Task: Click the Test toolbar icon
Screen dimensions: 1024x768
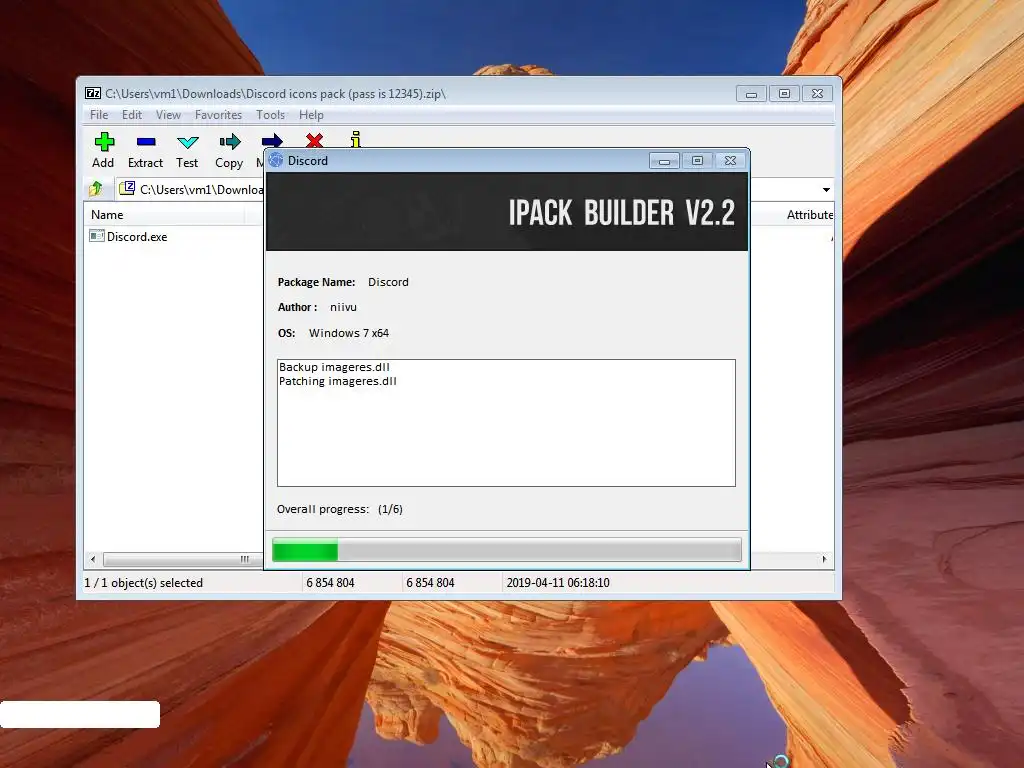Action: coord(187,142)
